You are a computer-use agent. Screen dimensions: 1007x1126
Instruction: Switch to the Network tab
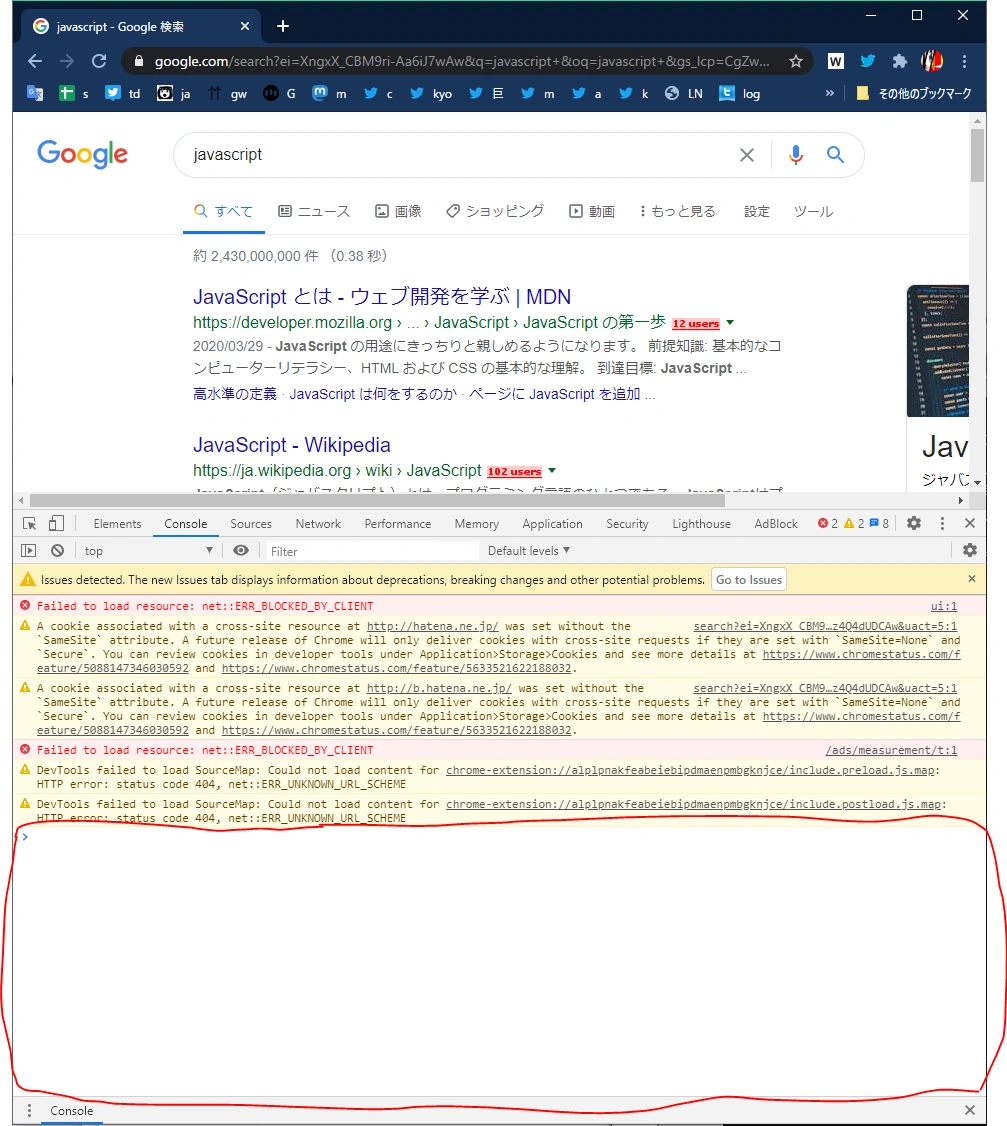point(318,524)
